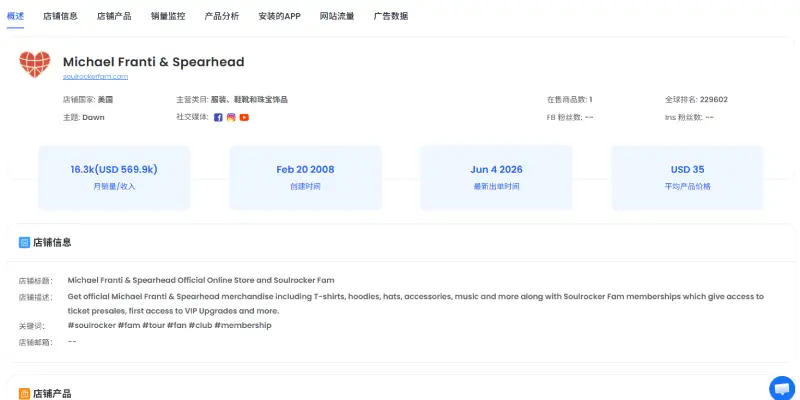The height and width of the screenshot is (400, 800).
Task: Switch to the 概述 tab
Action: [15, 16]
